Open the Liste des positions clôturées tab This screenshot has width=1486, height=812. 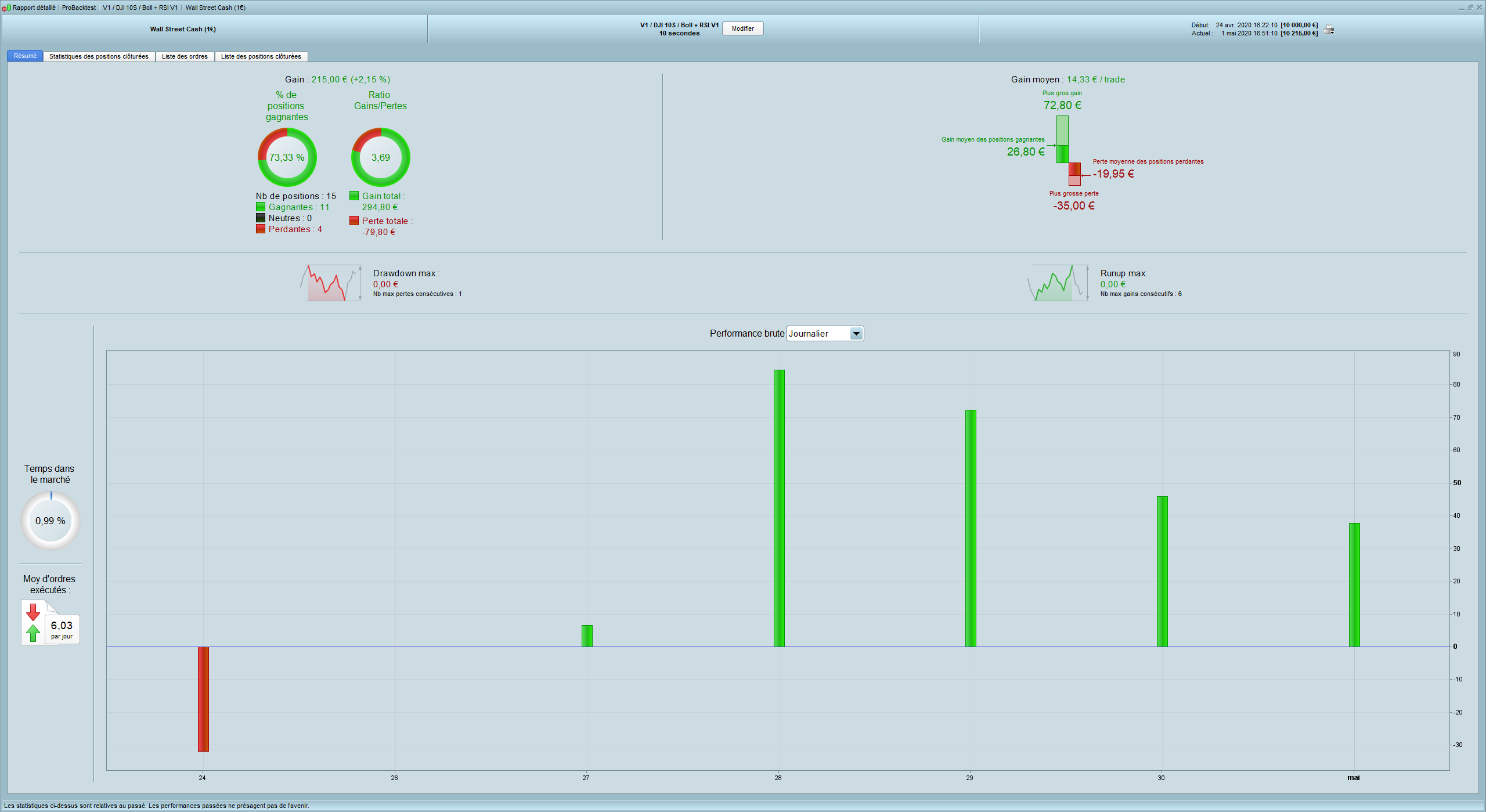[x=261, y=56]
